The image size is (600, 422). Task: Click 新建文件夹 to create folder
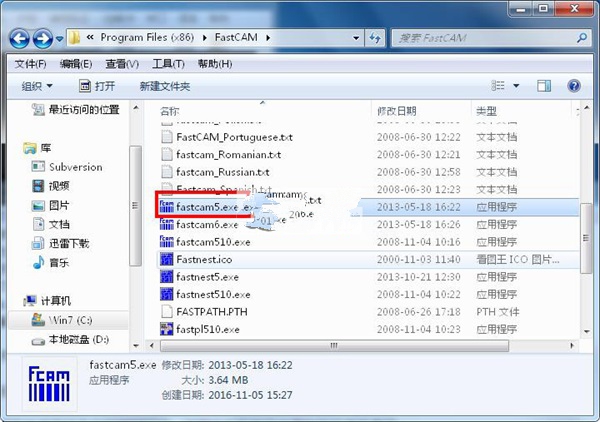tap(165, 86)
